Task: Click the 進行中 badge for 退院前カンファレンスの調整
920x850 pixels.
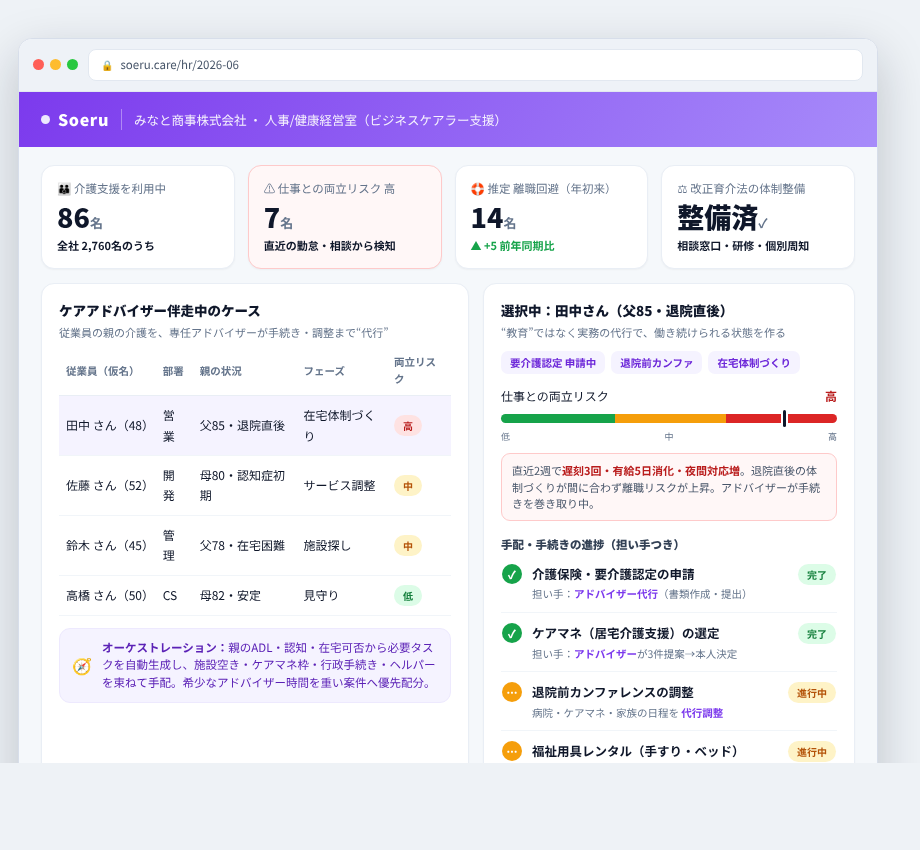Action: 811,693
